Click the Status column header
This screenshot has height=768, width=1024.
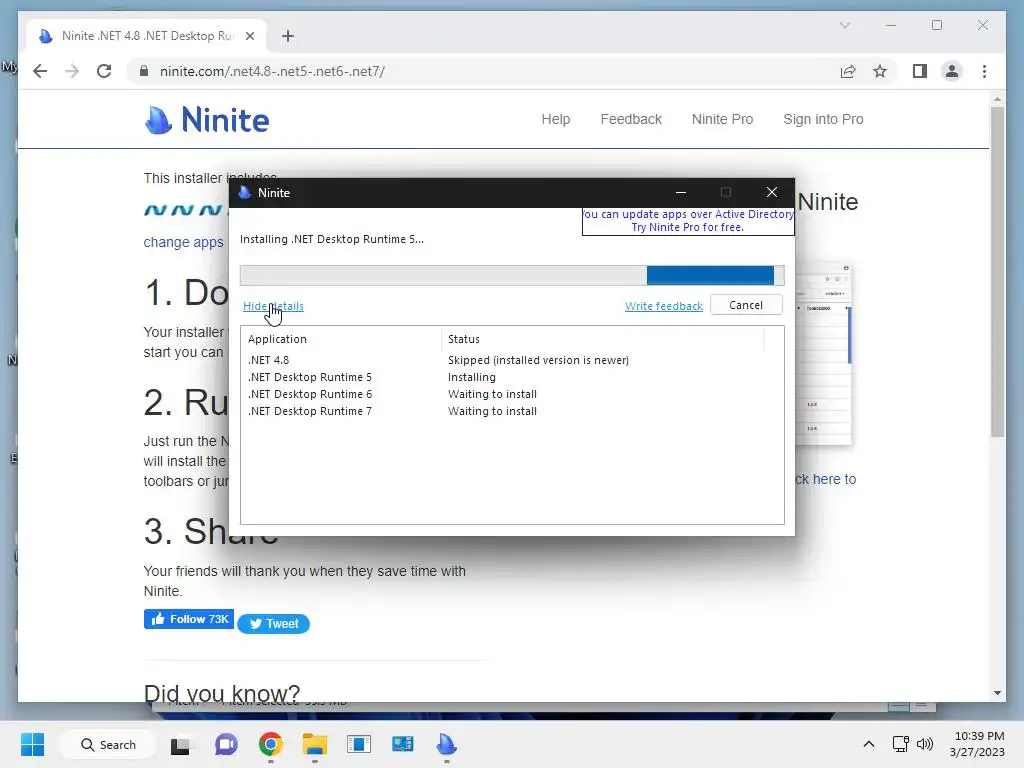click(602, 339)
